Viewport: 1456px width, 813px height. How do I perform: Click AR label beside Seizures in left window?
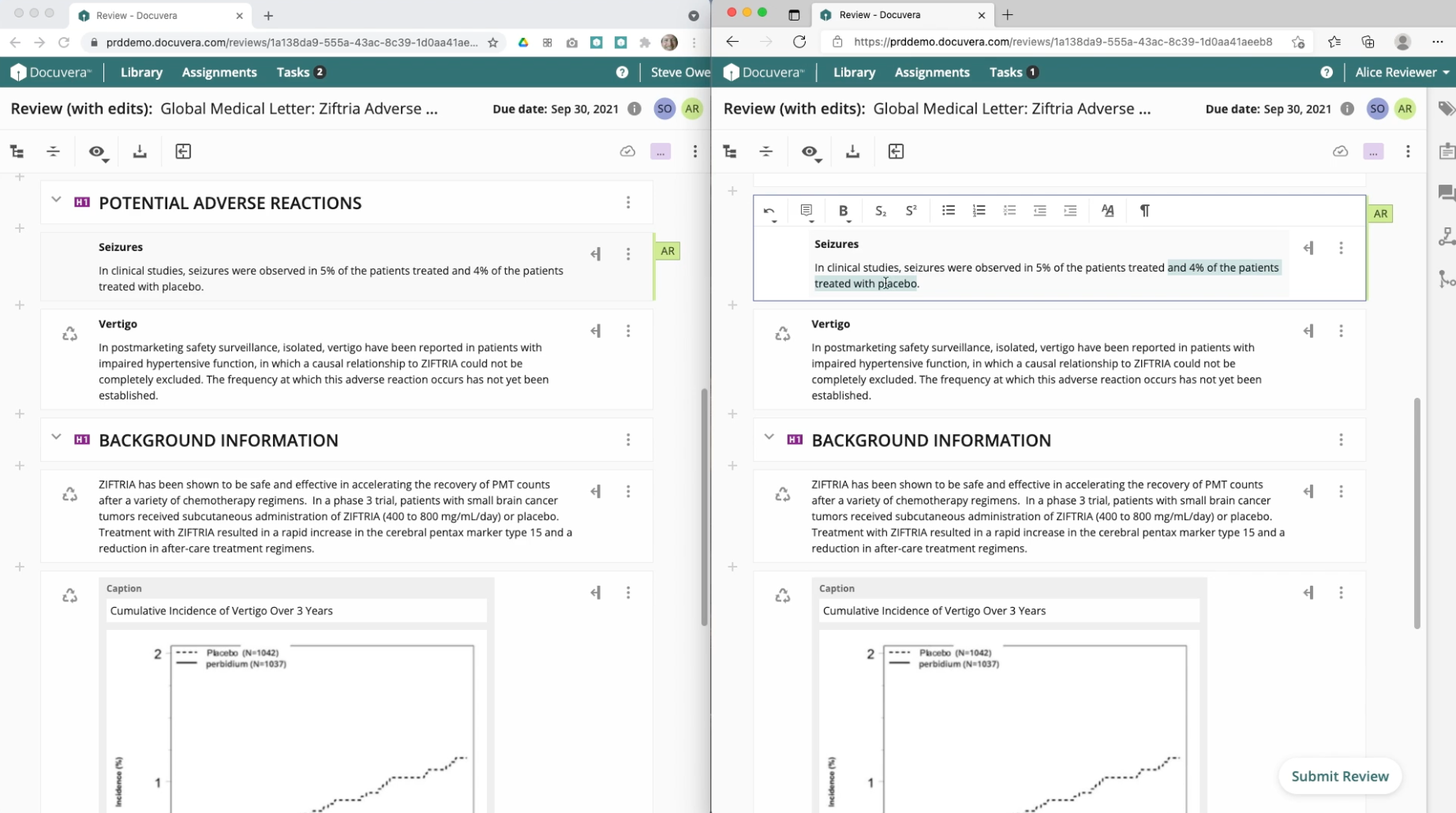[668, 251]
